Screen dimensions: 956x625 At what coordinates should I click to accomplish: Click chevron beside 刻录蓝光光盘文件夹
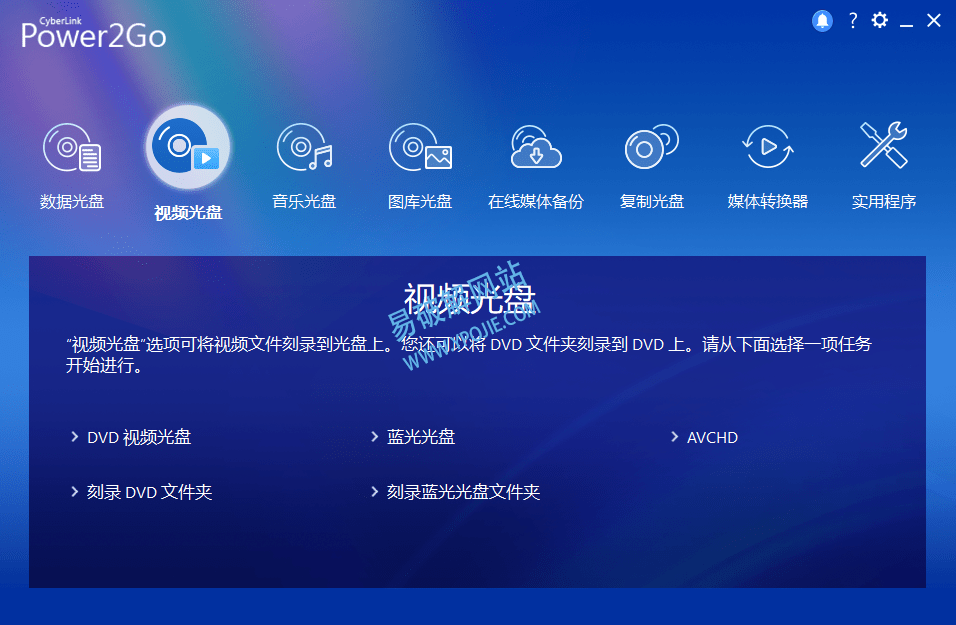point(374,491)
